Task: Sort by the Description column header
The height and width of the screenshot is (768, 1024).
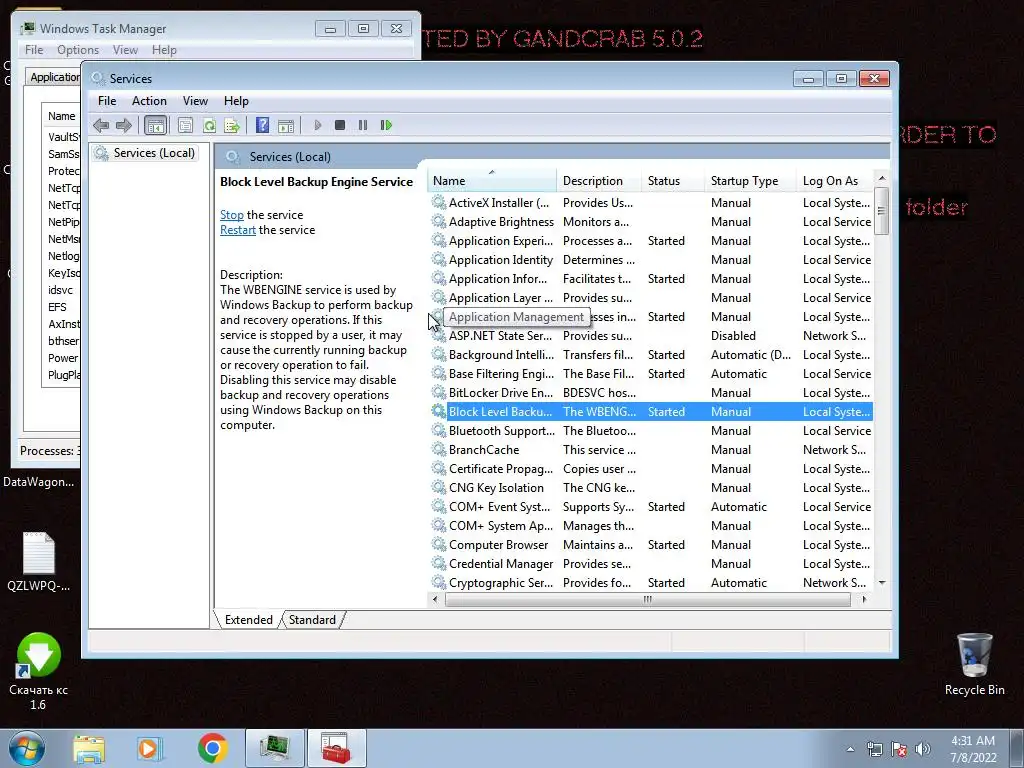Action: click(599, 181)
